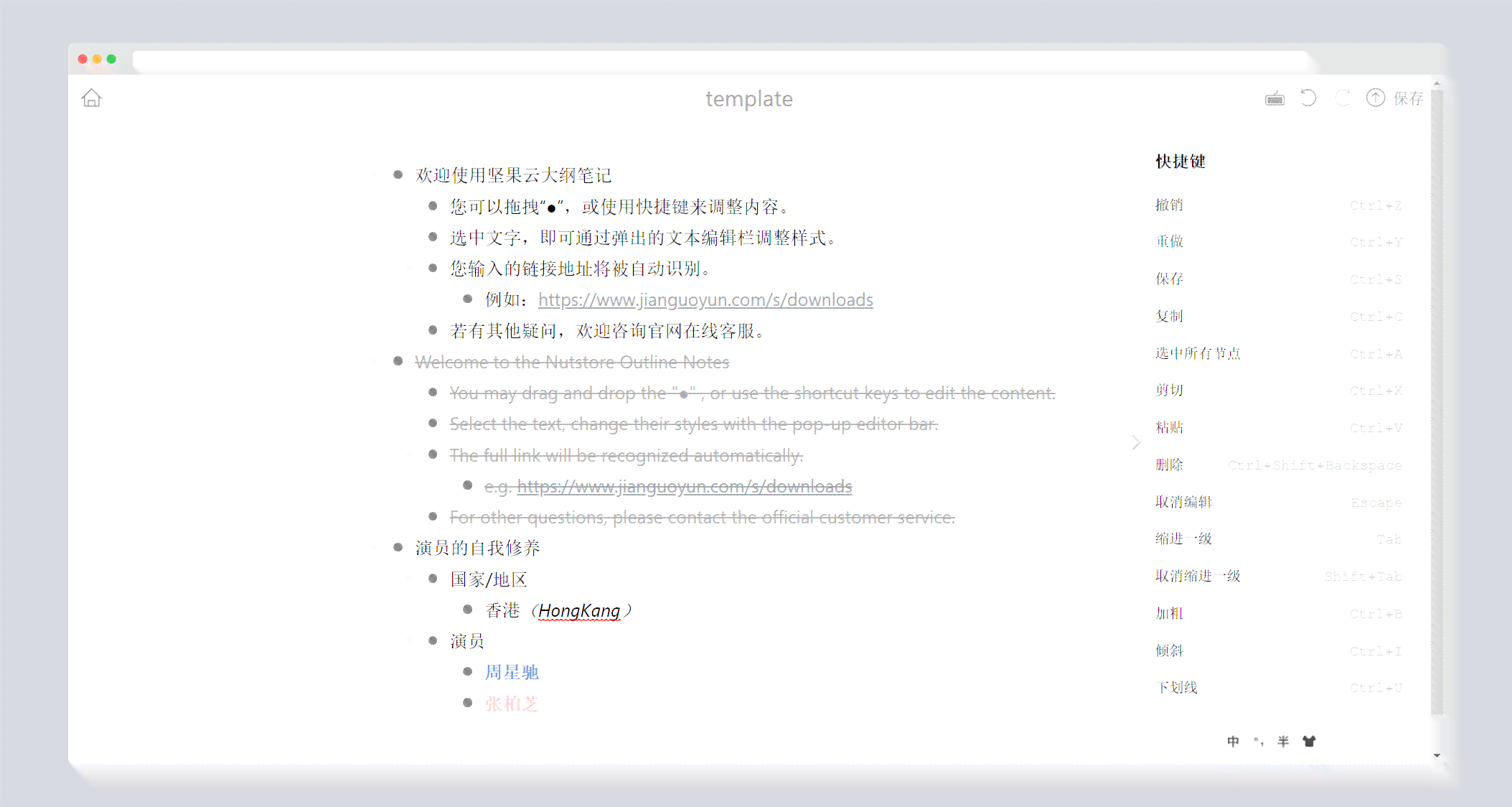
Task: Open the Chinese jianguoyun downloads link after 例如
Action: coord(705,299)
